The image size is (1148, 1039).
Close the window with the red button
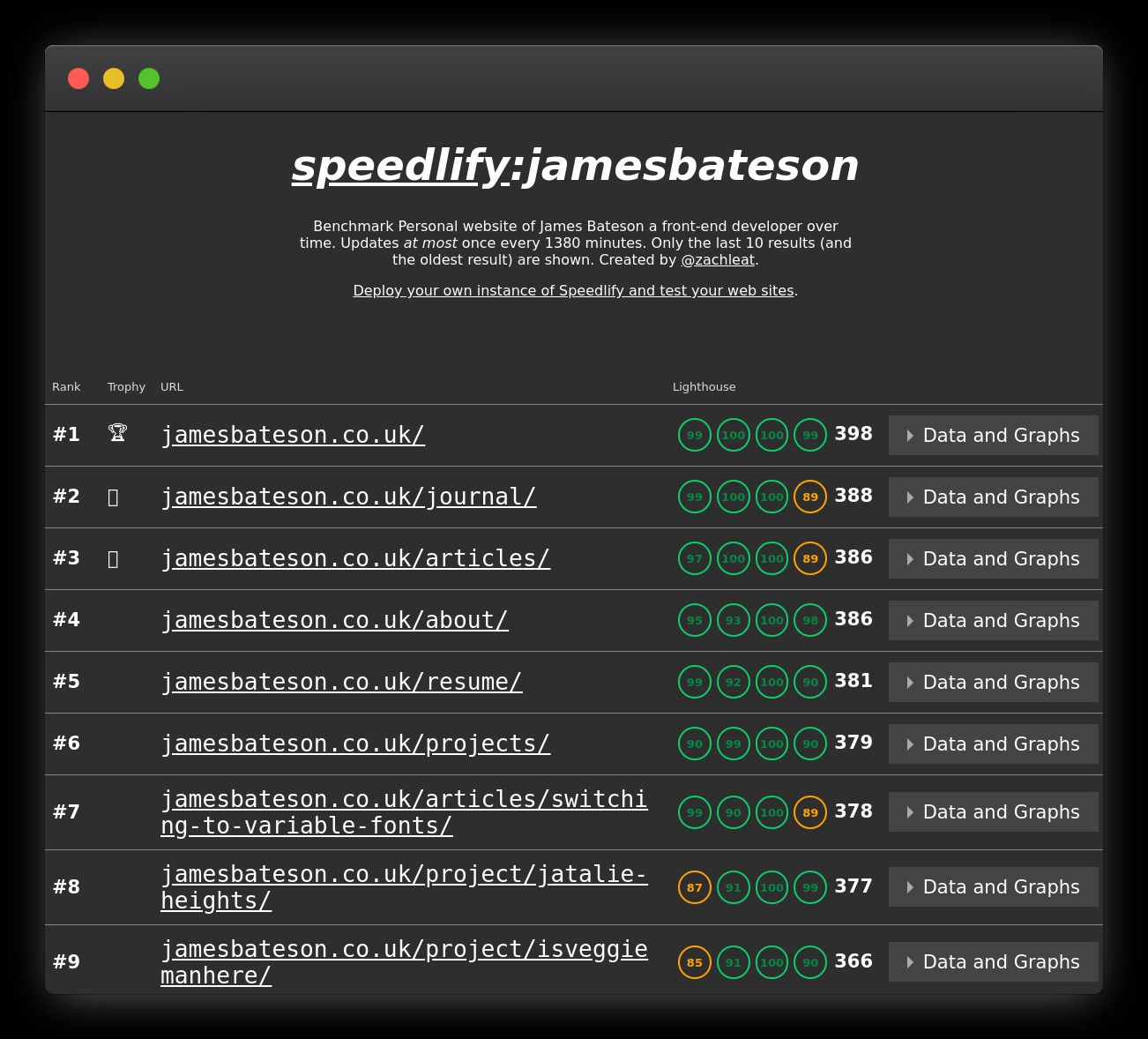click(78, 78)
